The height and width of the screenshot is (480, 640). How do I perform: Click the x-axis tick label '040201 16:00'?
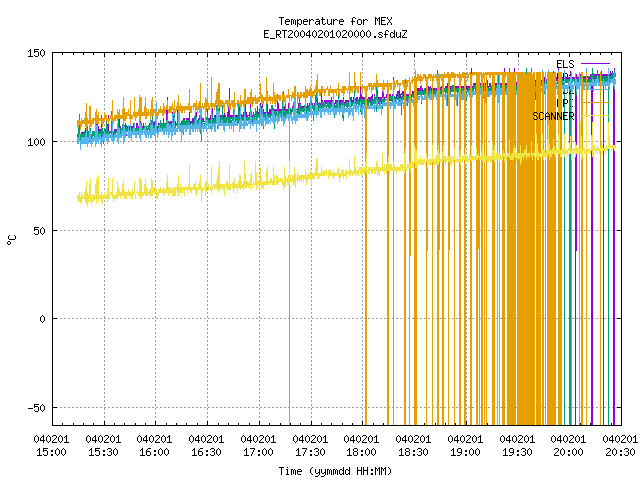point(154,446)
